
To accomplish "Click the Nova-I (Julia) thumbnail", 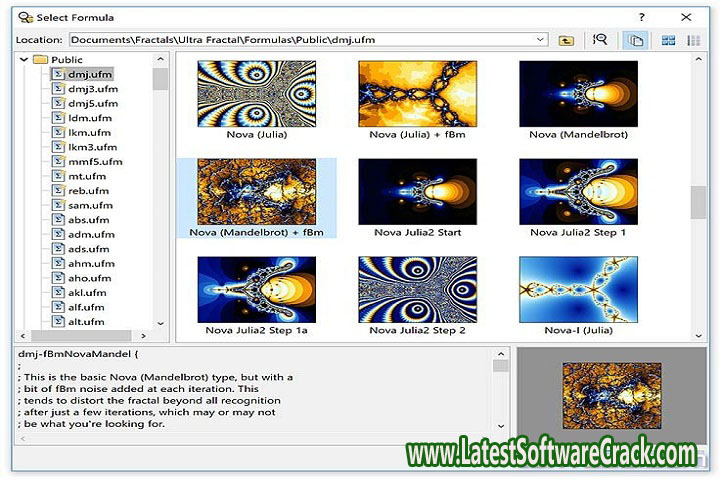I will (578, 290).
